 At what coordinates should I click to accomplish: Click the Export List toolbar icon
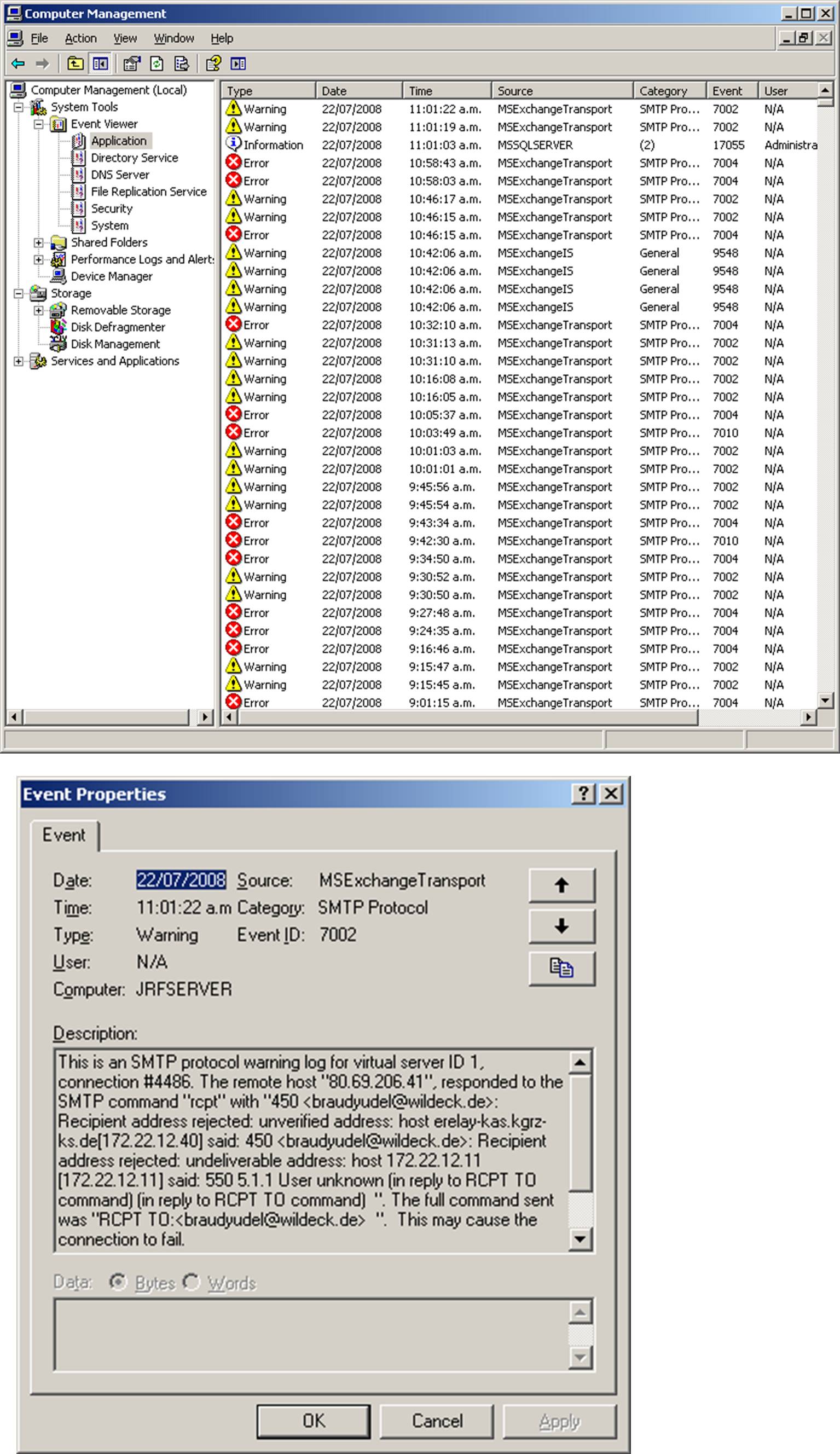181,63
